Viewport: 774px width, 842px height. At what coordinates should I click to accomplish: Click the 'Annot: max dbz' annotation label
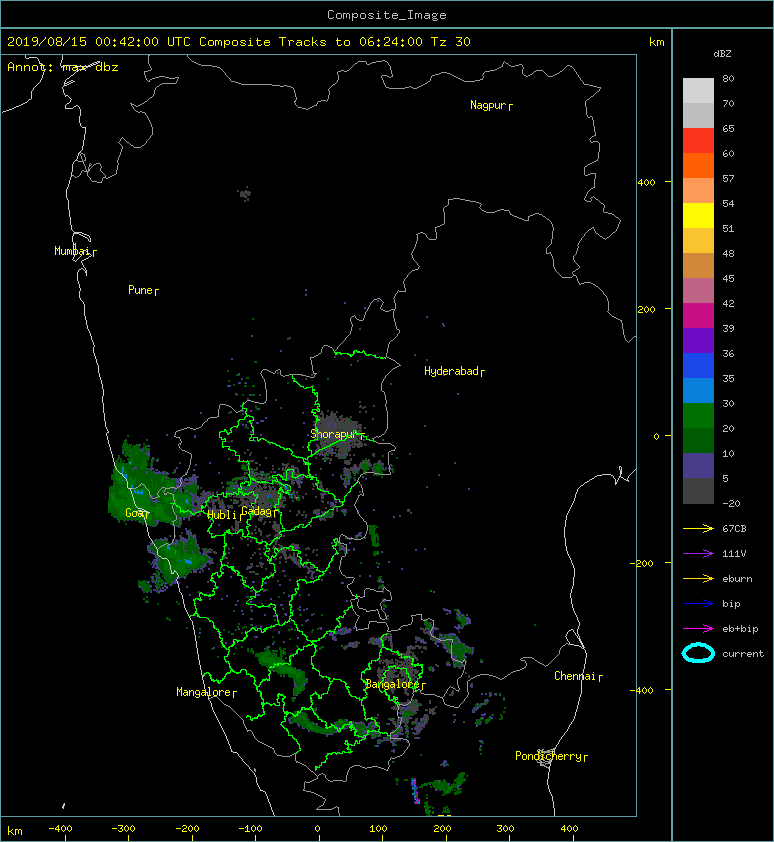(63, 67)
